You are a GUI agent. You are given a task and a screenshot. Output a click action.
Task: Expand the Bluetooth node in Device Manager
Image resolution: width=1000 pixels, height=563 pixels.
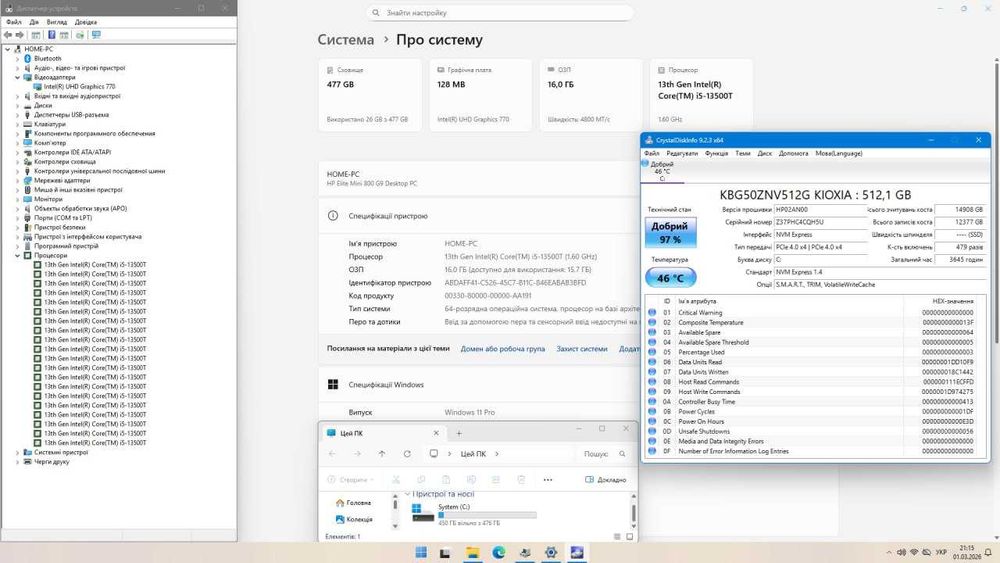[x=17, y=59]
